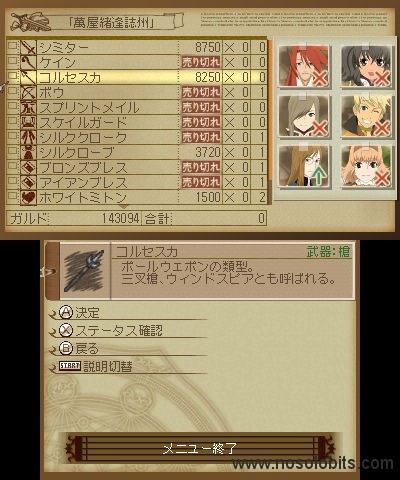
Task: Click the sword icon beside シミター
Action: tap(29, 47)
